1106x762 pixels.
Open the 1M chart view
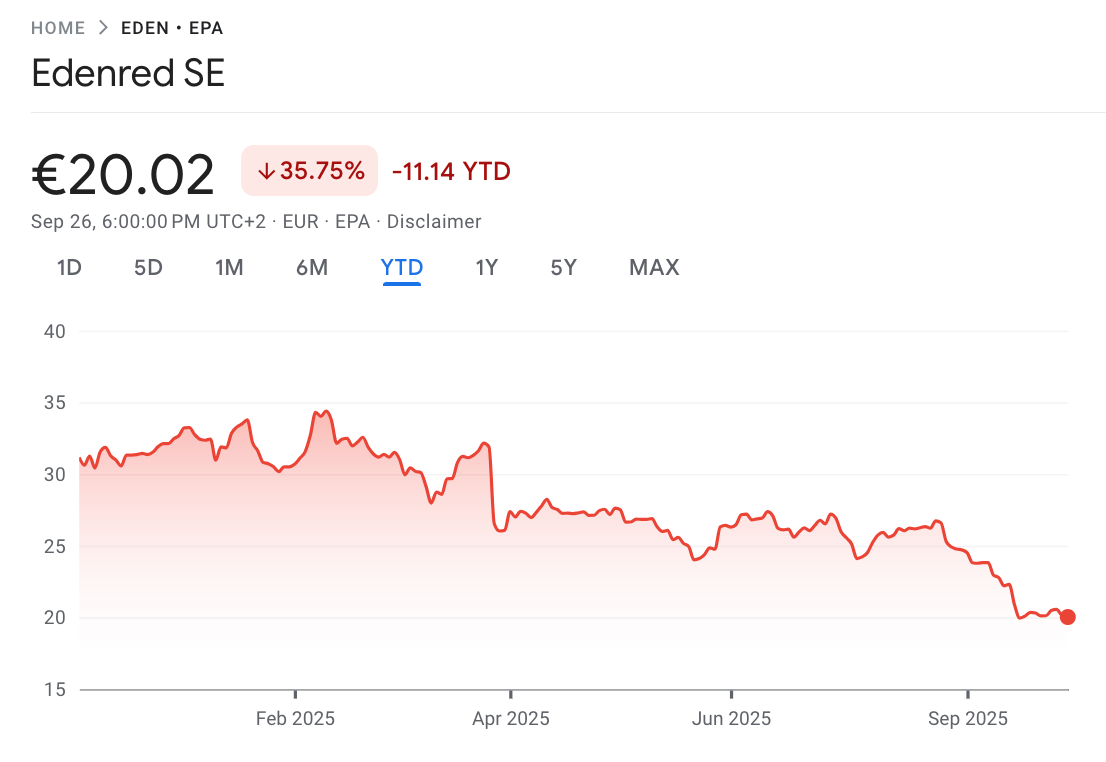coord(229,267)
